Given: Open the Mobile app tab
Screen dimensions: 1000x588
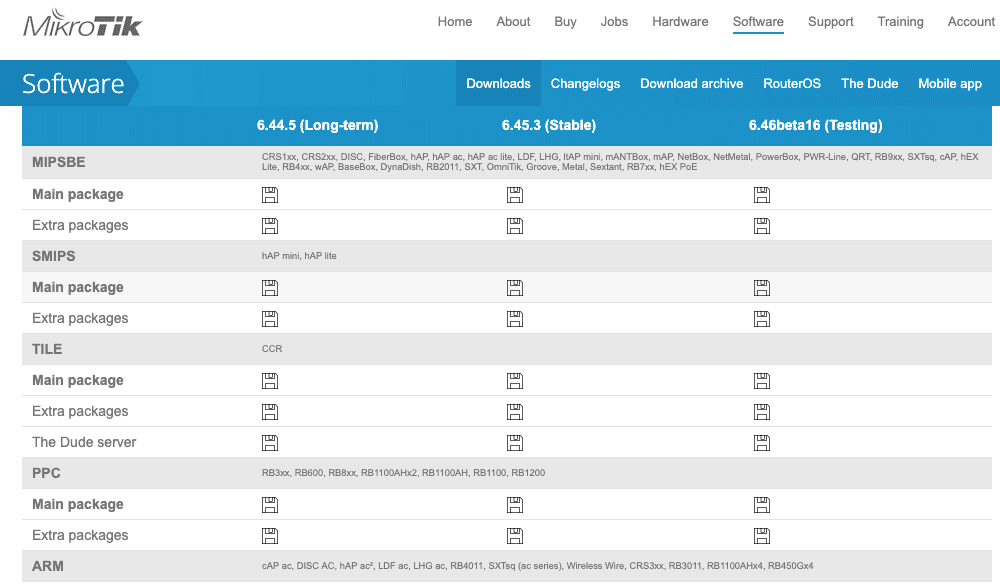Looking at the screenshot, I should (950, 84).
